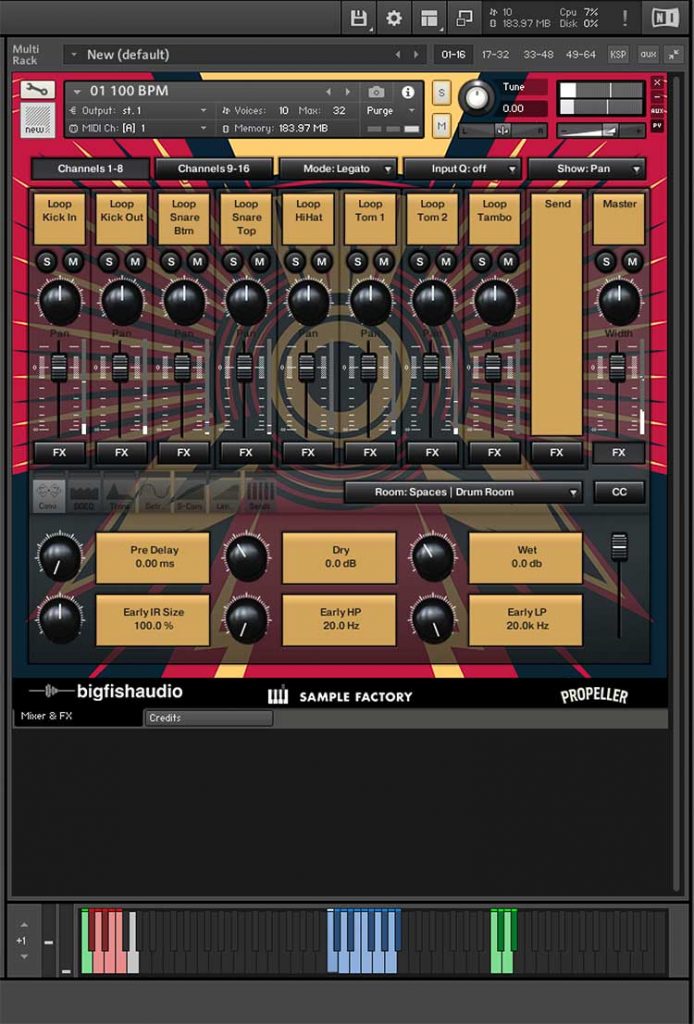
Task: Click the Loop Snare Top volume fader
Action: pyautogui.click(x=244, y=368)
